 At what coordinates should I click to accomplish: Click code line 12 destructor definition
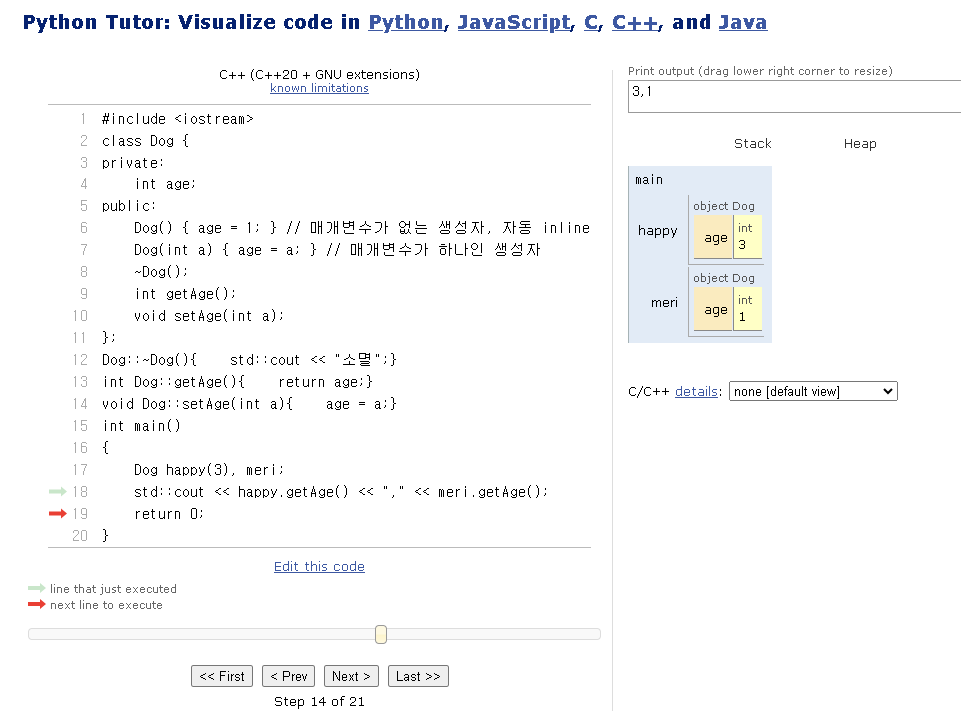tap(249, 360)
